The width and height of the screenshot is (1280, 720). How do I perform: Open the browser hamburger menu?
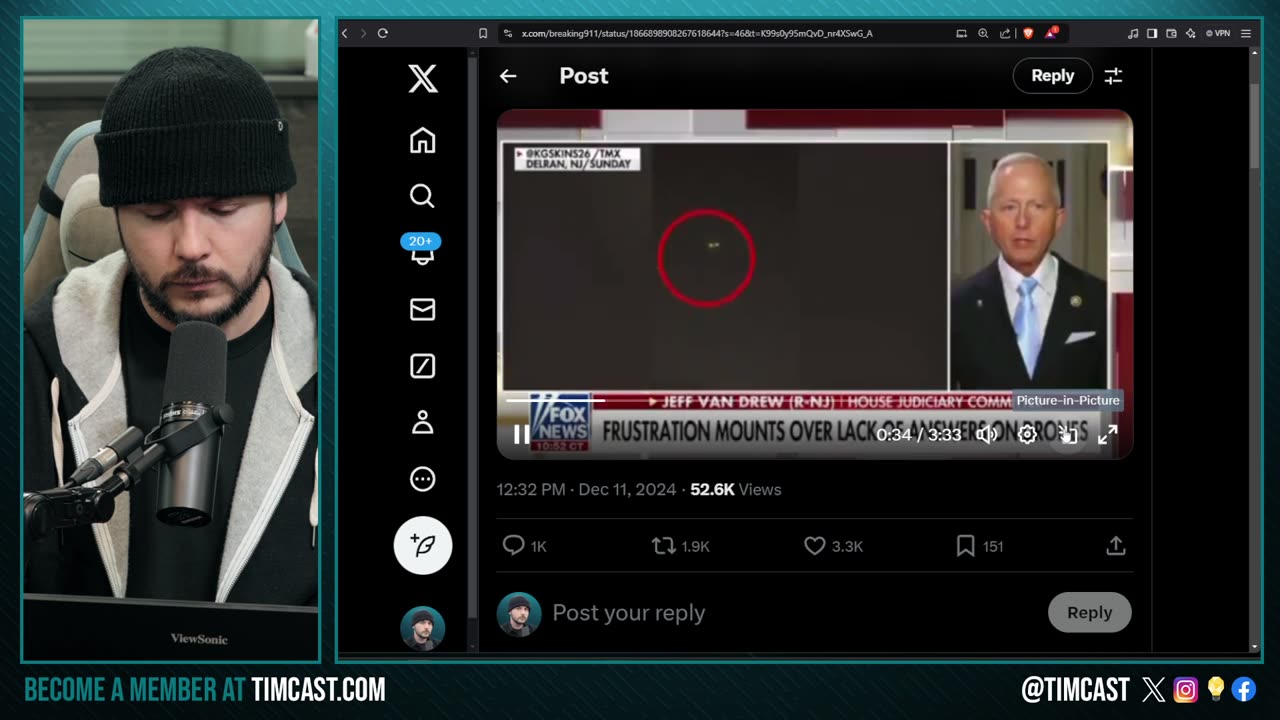point(1246,33)
